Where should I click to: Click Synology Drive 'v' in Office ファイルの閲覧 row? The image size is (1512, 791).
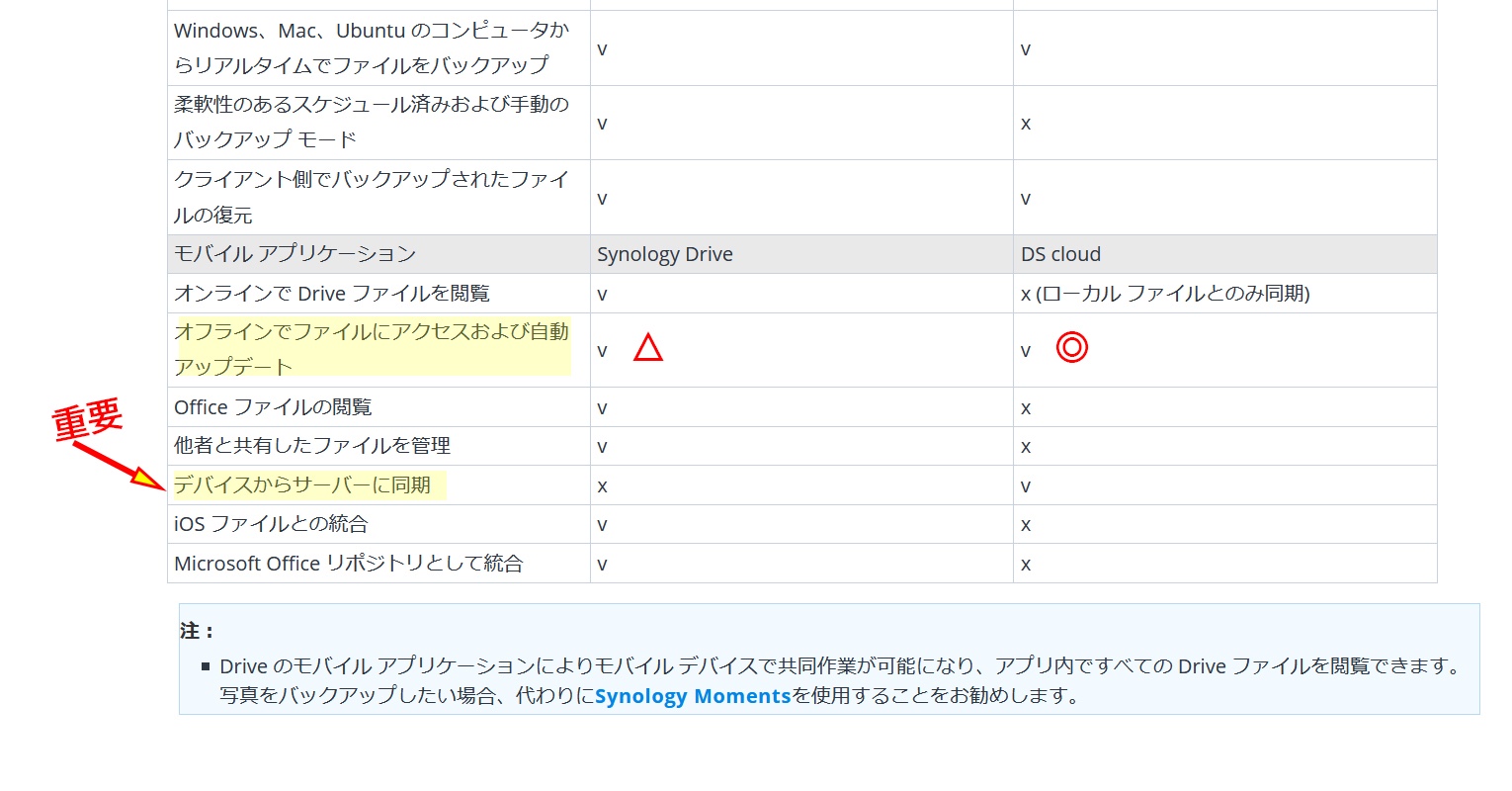click(602, 408)
